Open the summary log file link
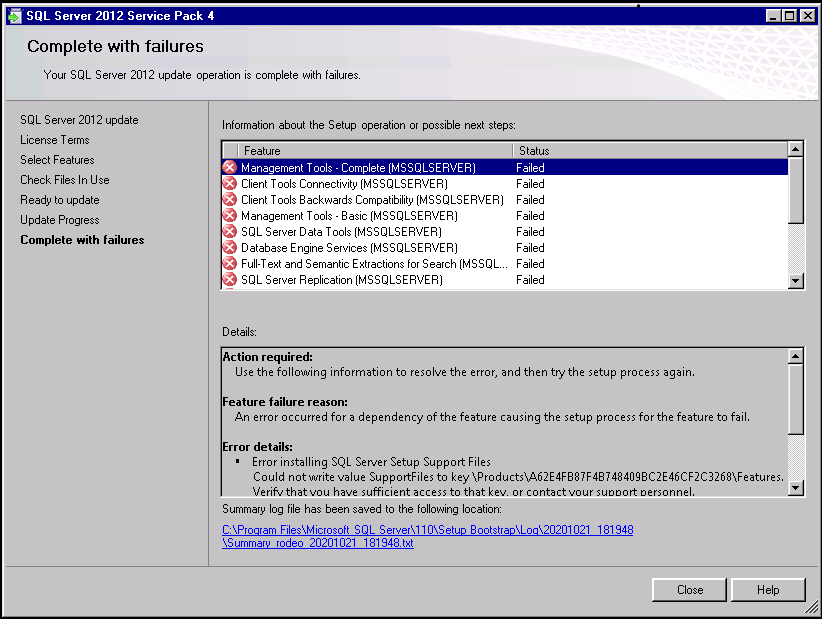 (x=427, y=536)
